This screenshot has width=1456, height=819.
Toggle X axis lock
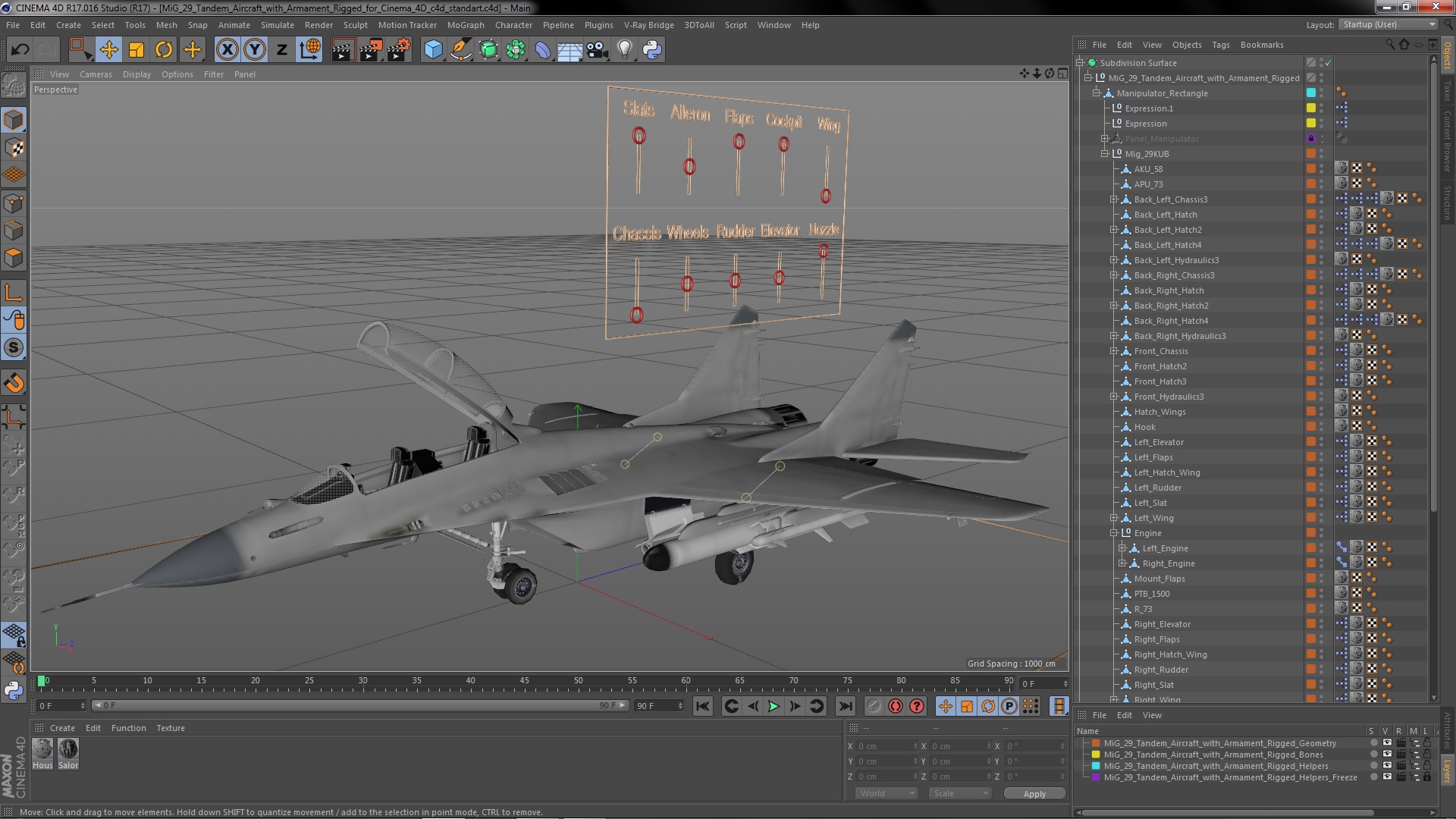(227, 50)
